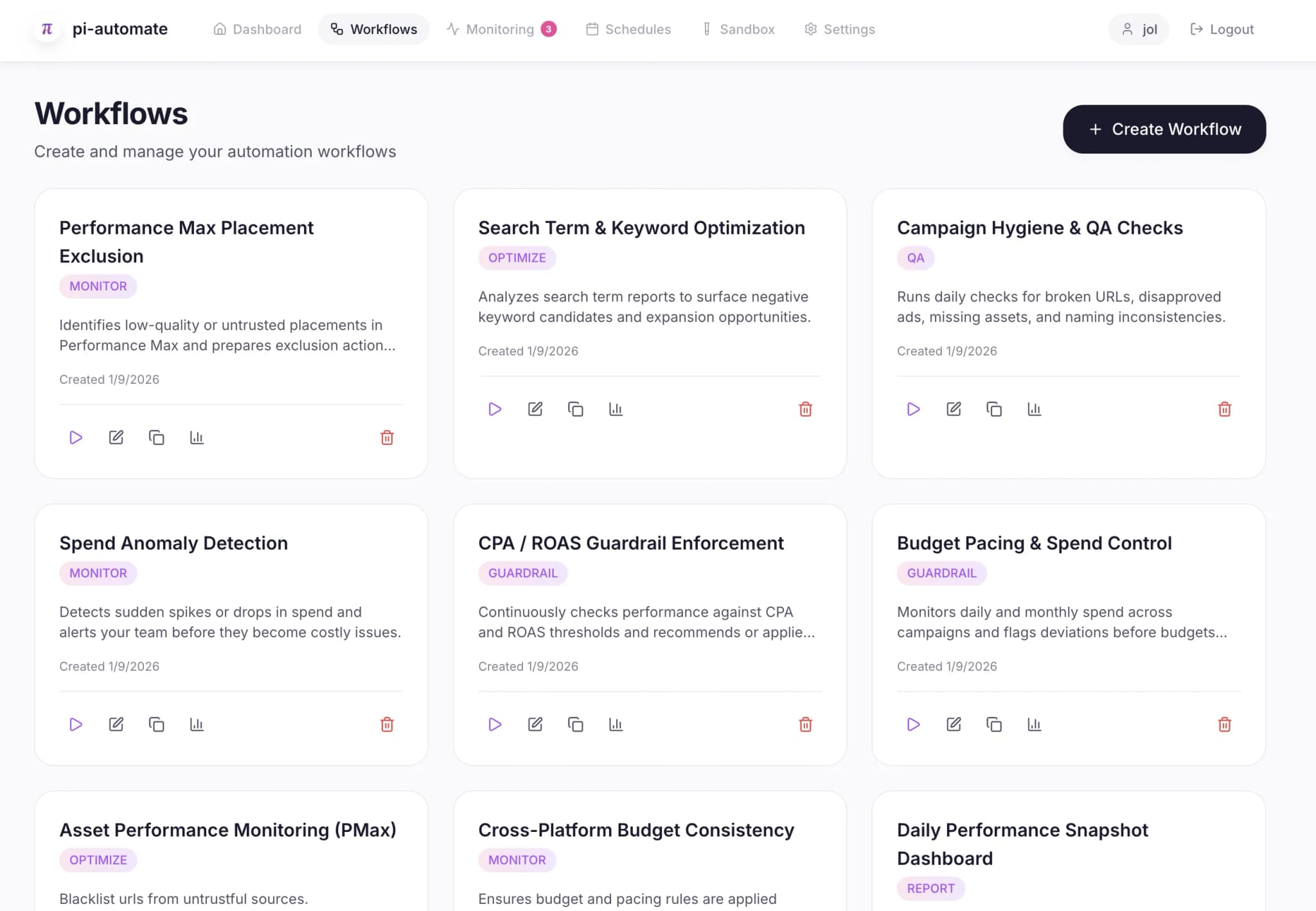Click the Logout link
This screenshot has width=1316, height=911.
click(x=1221, y=29)
